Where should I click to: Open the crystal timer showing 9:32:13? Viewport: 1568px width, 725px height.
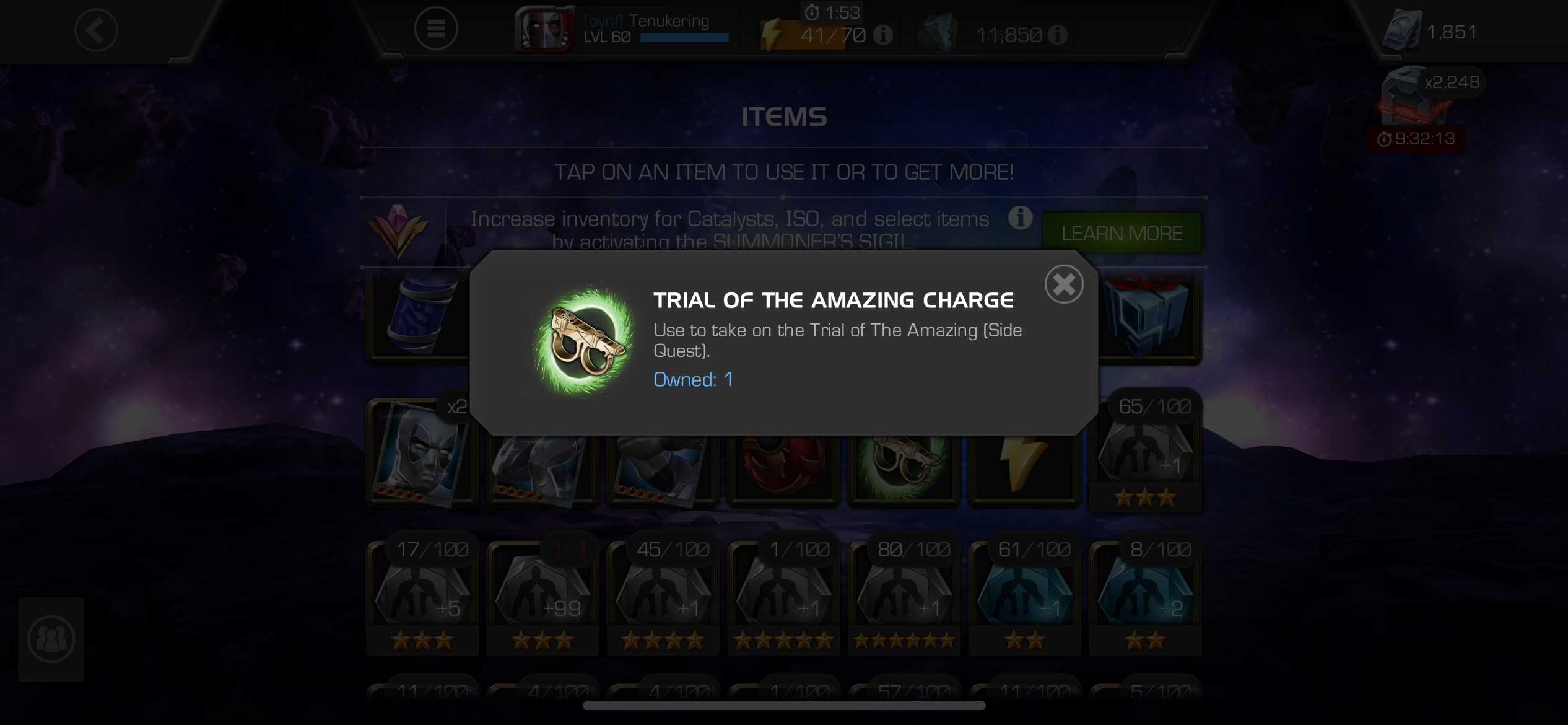coord(1416,139)
